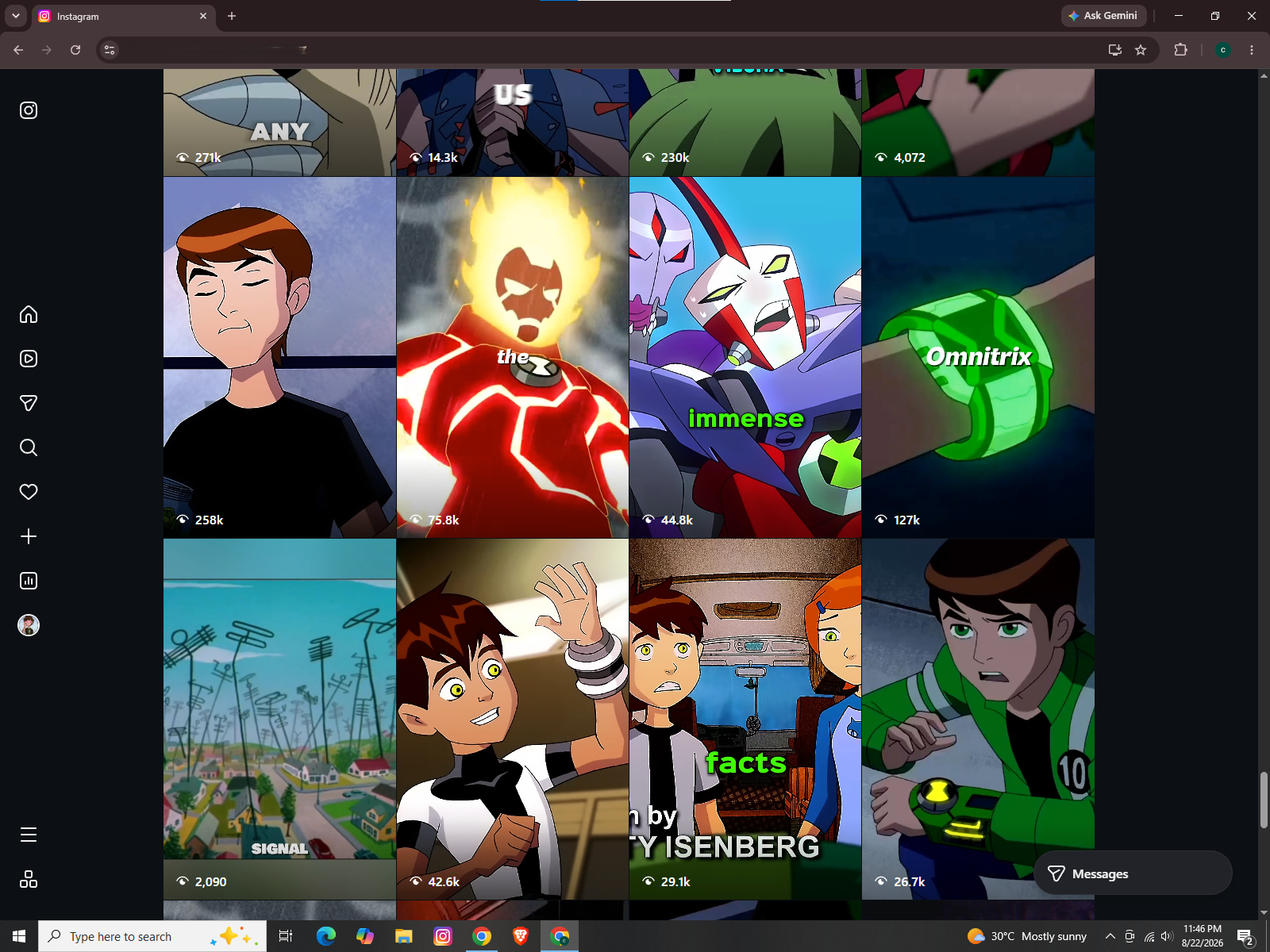
Task: Click the 127k view count text
Action: click(x=906, y=520)
